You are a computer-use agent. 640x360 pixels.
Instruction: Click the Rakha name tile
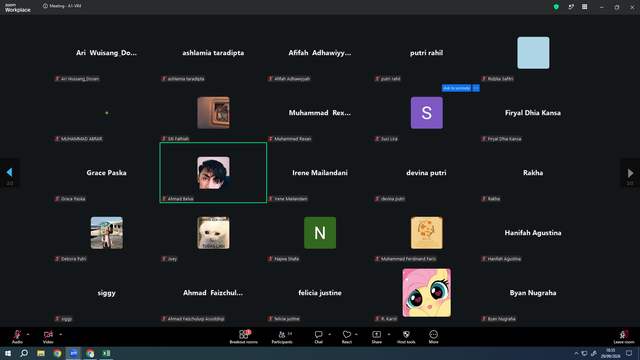point(533,173)
